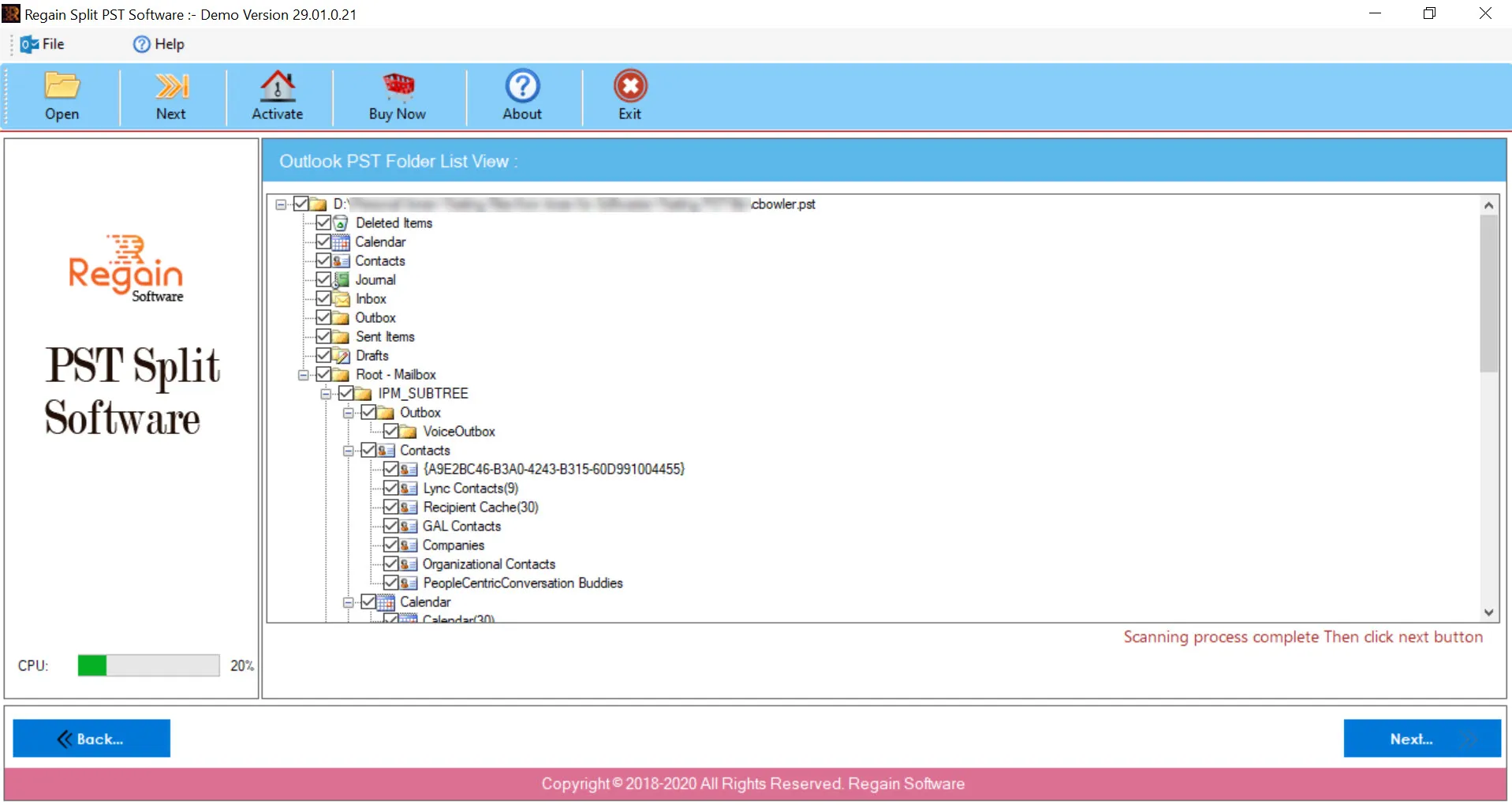Click the folder list scrollbar thumb
Screen dimensions: 1512x805
point(1488,294)
